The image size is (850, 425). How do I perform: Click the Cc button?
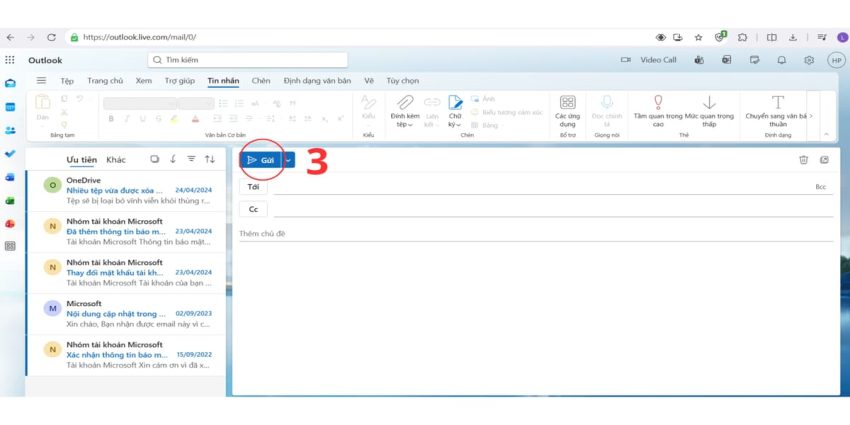[x=253, y=209]
